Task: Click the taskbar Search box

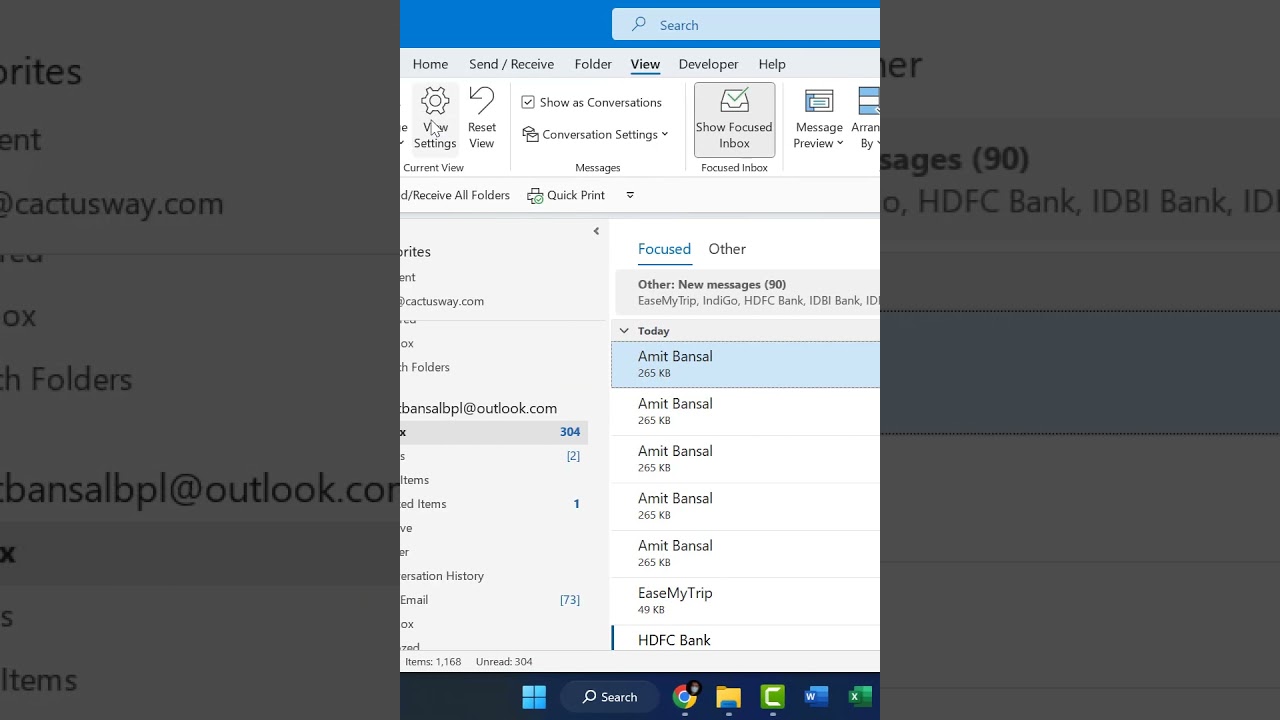Action: (609, 697)
